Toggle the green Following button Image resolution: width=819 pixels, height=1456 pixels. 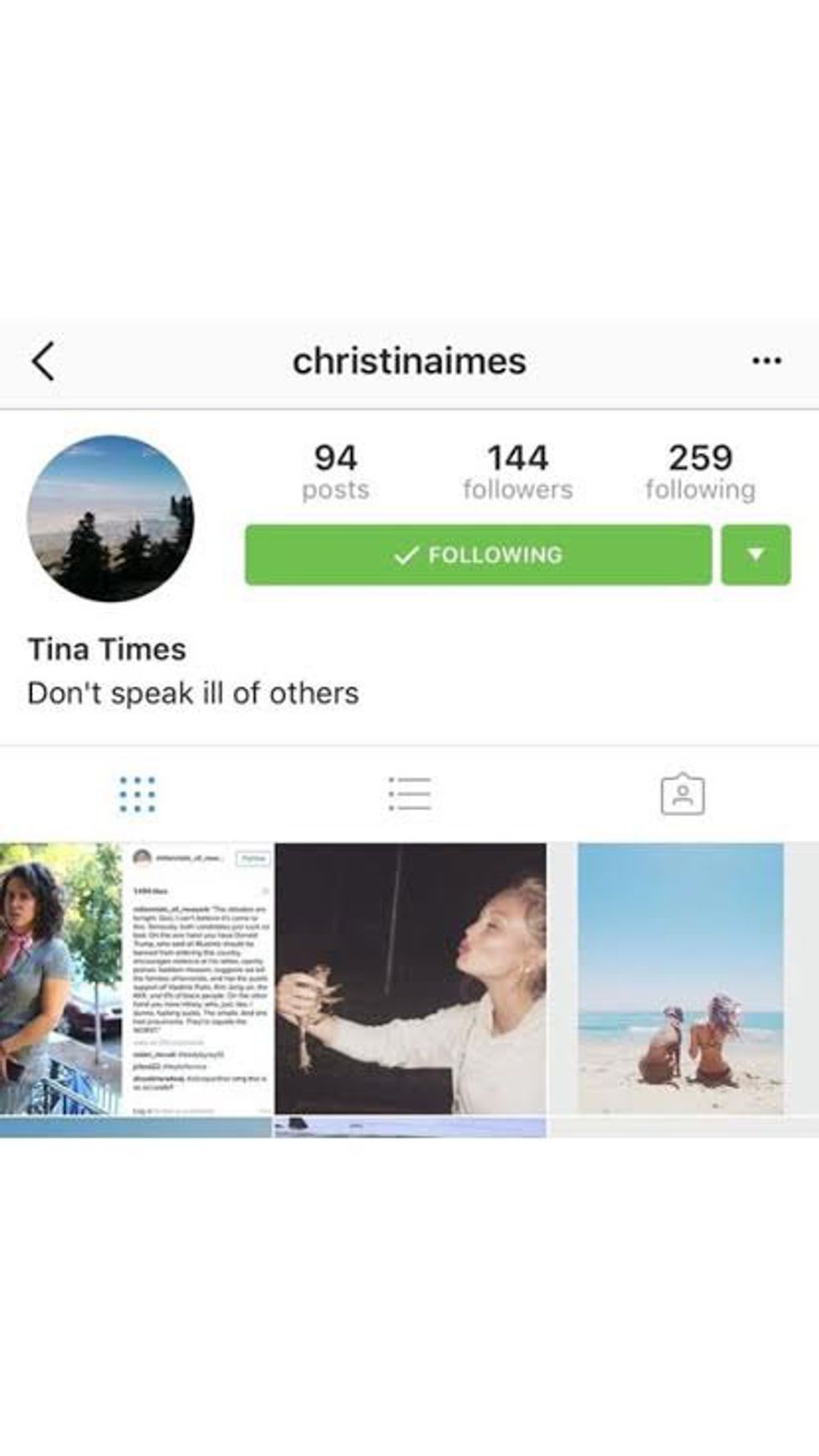click(x=478, y=555)
